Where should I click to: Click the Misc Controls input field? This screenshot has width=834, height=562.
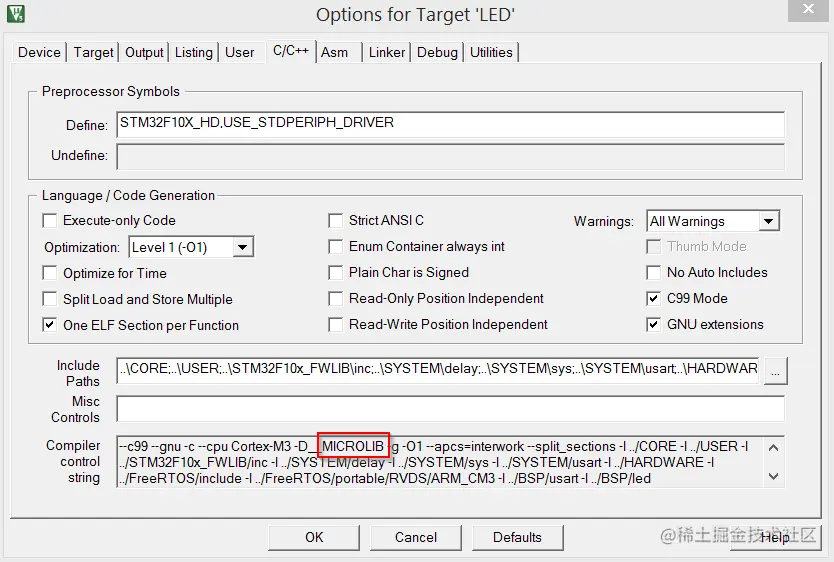tap(451, 409)
